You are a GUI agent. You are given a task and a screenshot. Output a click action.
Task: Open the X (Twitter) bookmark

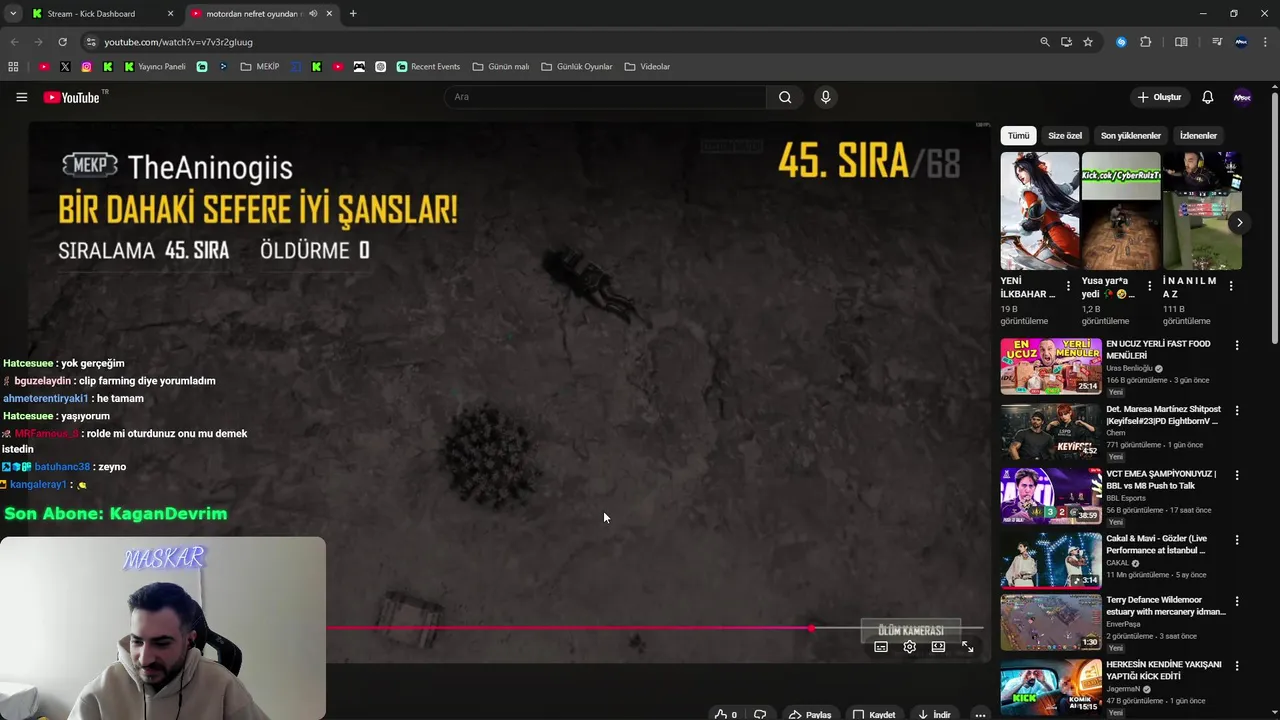(65, 67)
